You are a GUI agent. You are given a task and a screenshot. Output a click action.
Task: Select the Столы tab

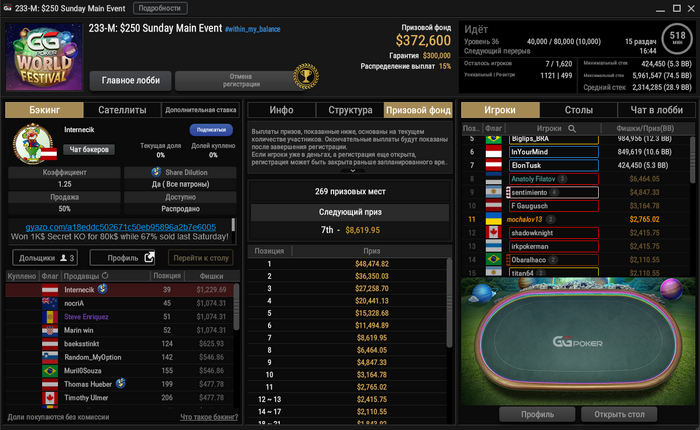[x=579, y=110]
